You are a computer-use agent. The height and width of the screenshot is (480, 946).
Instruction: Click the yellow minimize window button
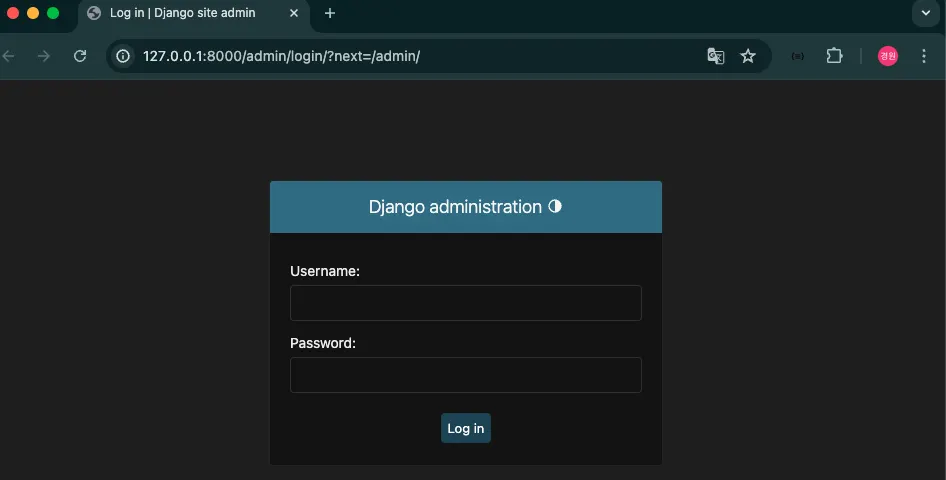pos(33,13)
